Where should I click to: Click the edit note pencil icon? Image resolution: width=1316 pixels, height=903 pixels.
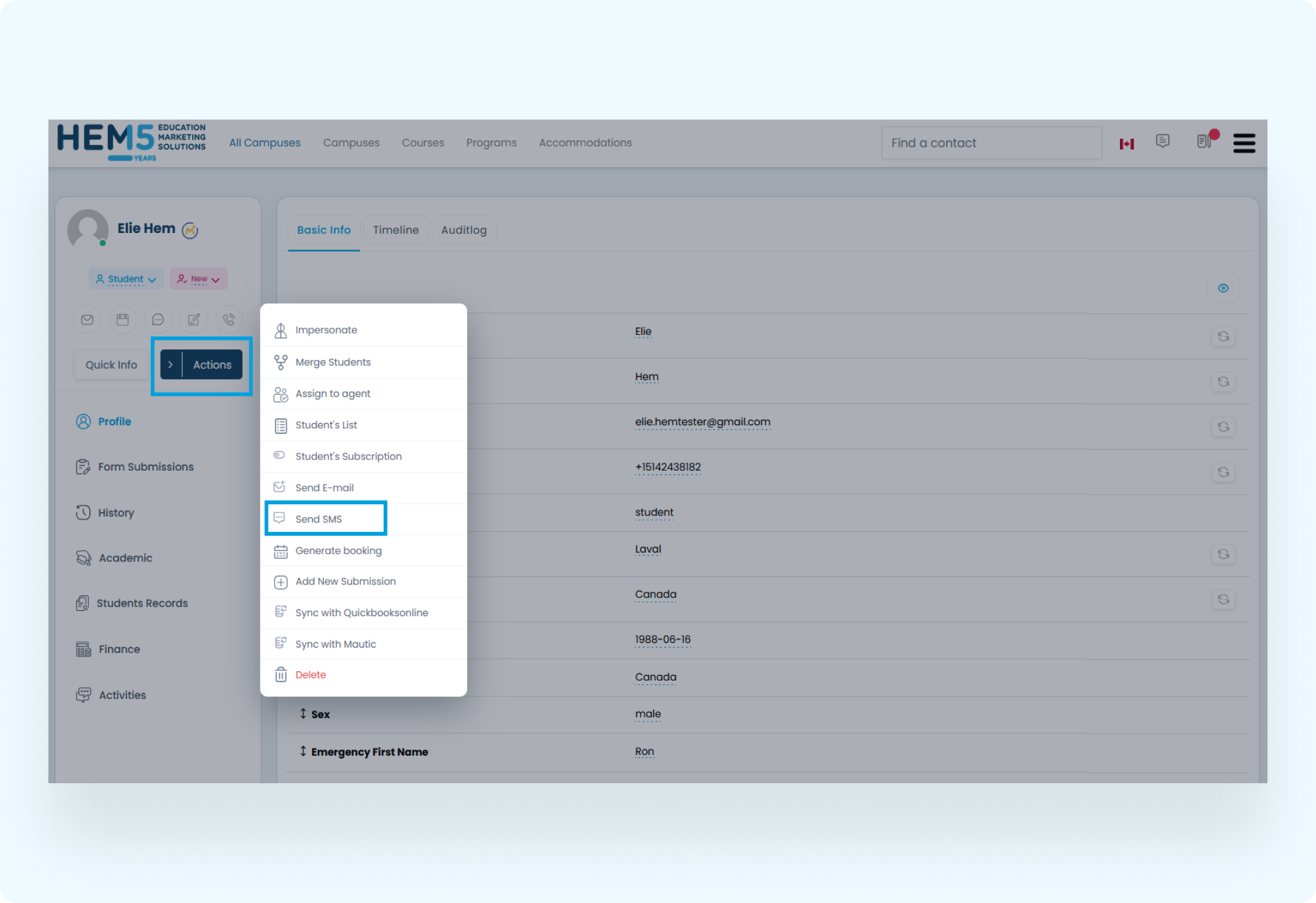[x=193, y=320]
